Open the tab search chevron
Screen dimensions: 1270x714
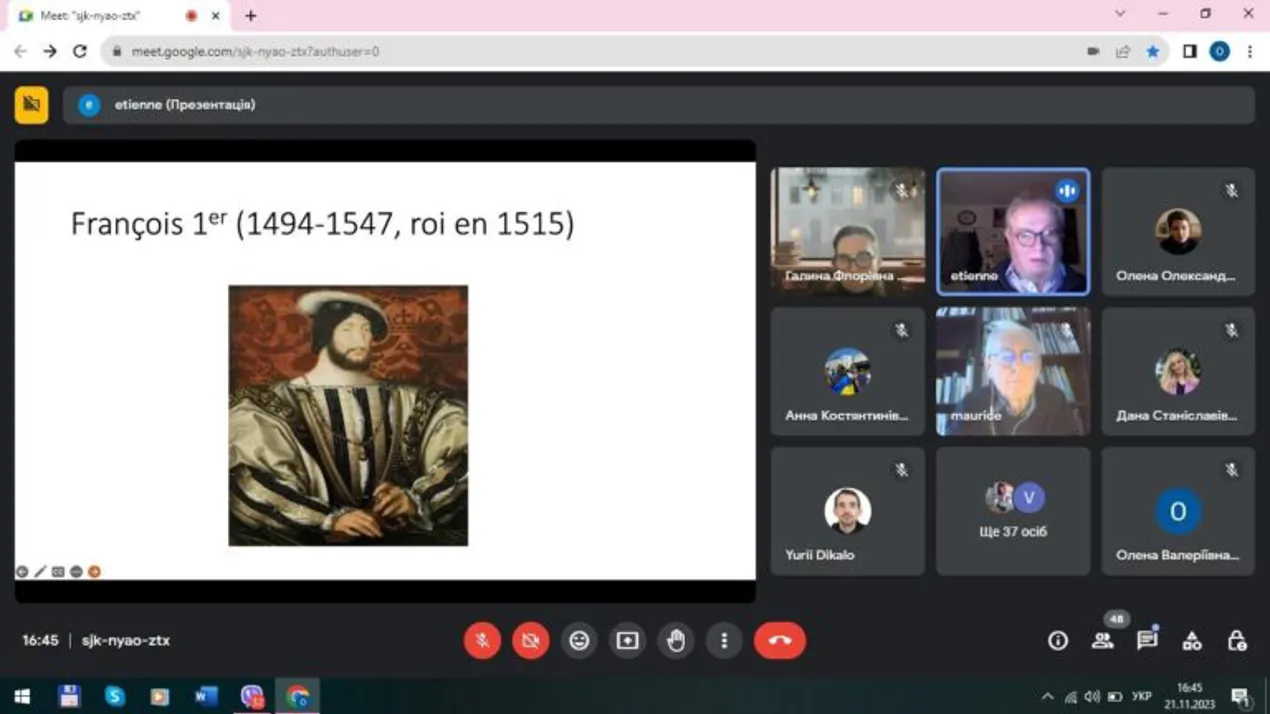(1120, 14)
